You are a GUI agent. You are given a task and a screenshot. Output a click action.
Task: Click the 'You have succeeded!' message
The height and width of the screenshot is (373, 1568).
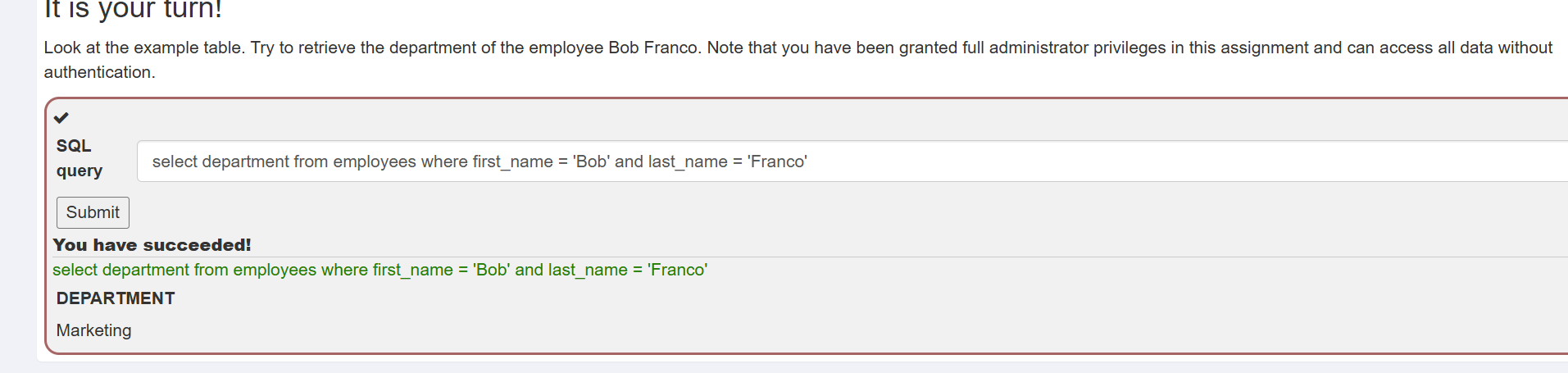click(x=152, y=245)
